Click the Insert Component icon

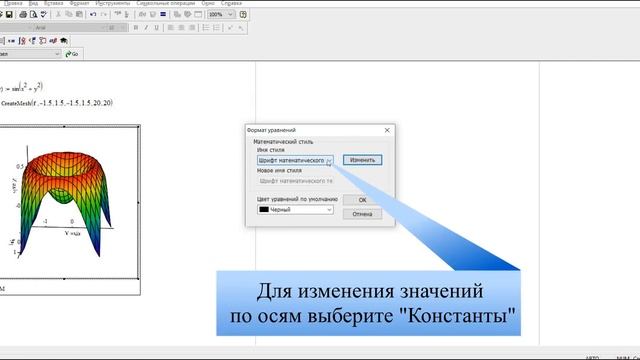[187, 14]
